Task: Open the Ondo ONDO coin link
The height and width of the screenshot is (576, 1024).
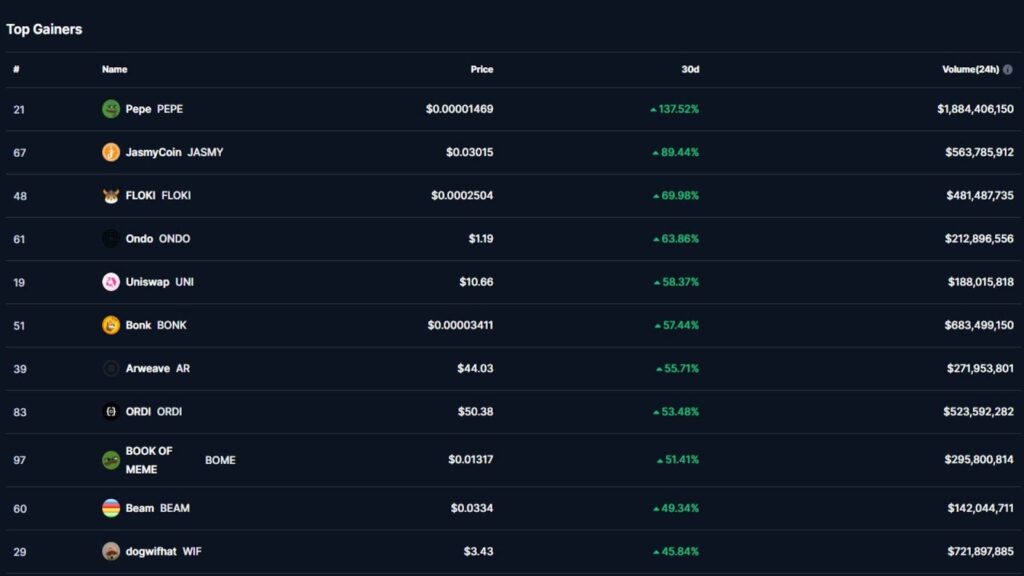Action: (157, 239)
